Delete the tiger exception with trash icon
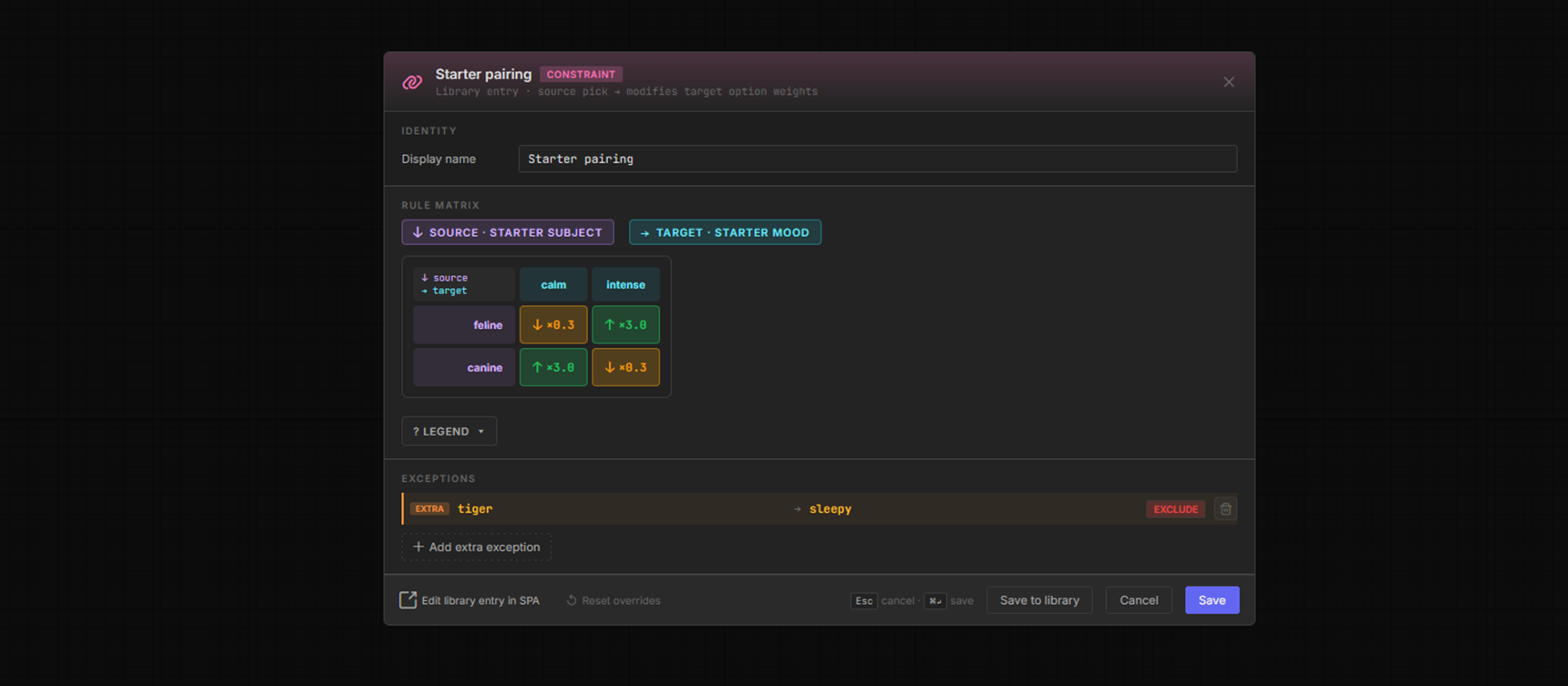 point(1225,509)
